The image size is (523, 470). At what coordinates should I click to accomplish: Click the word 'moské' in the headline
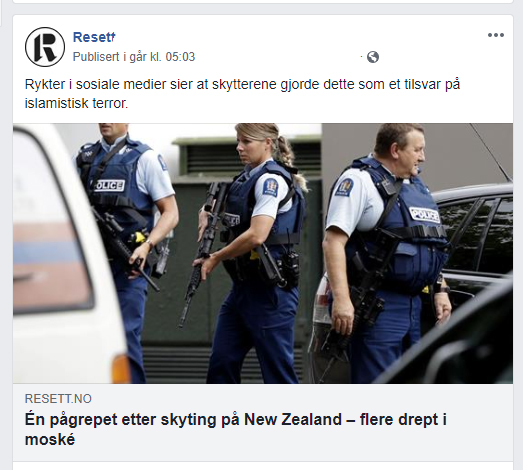[x=50, y=440]
